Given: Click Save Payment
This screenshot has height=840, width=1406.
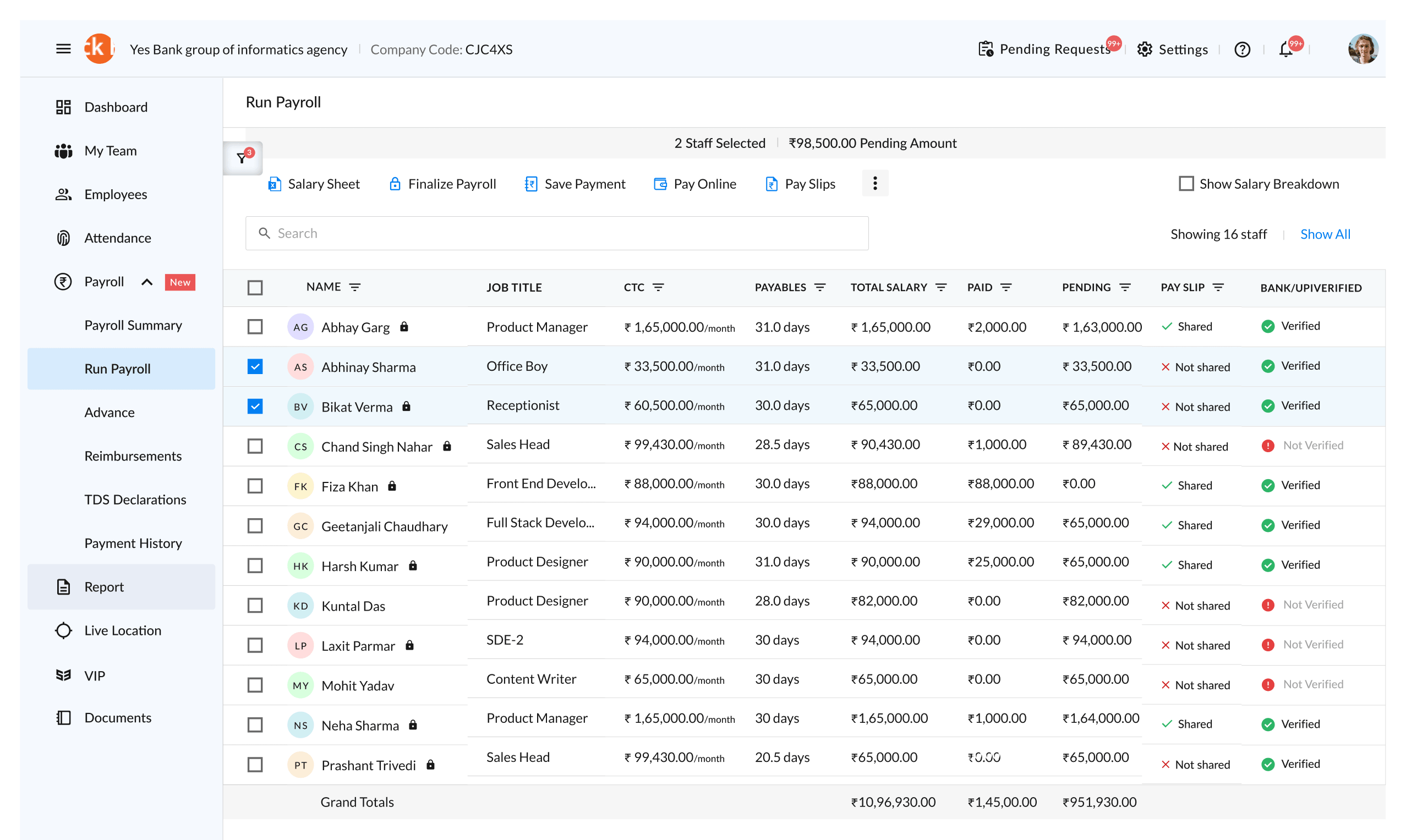Looking at the screenshot, I should (575, 184).
